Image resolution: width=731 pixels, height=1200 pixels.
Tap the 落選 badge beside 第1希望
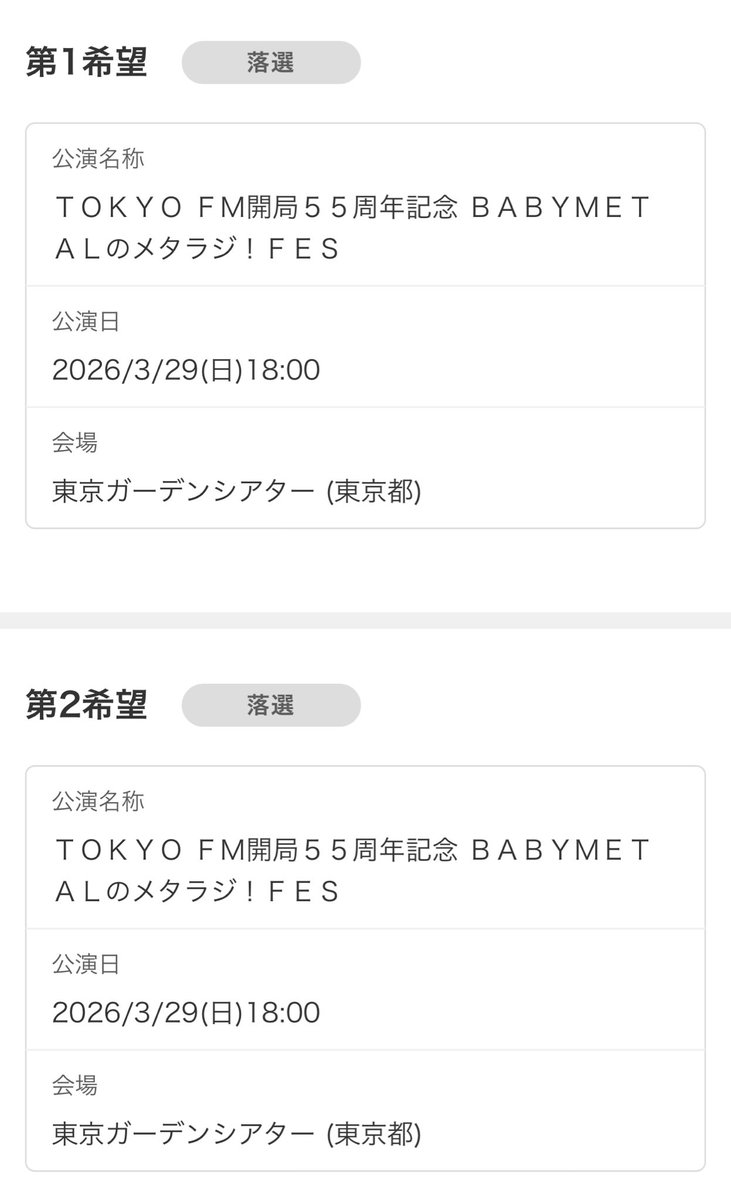pyautogui.click(x=271, y=62)
